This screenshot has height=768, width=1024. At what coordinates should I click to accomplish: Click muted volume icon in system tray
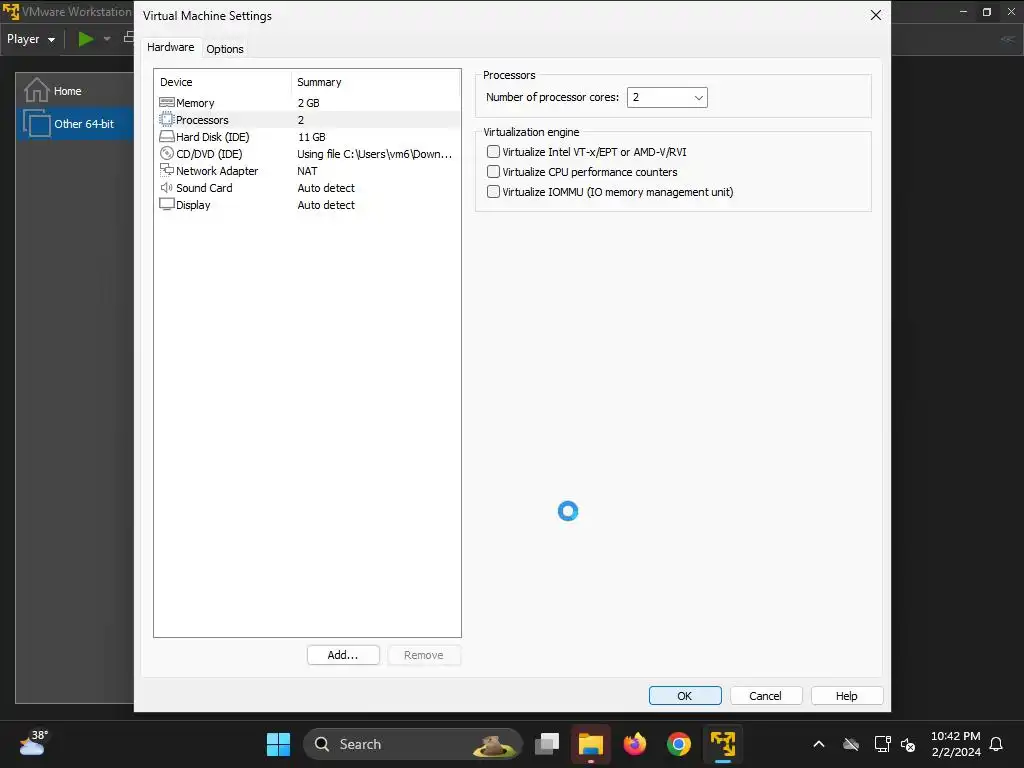[908, 744]
